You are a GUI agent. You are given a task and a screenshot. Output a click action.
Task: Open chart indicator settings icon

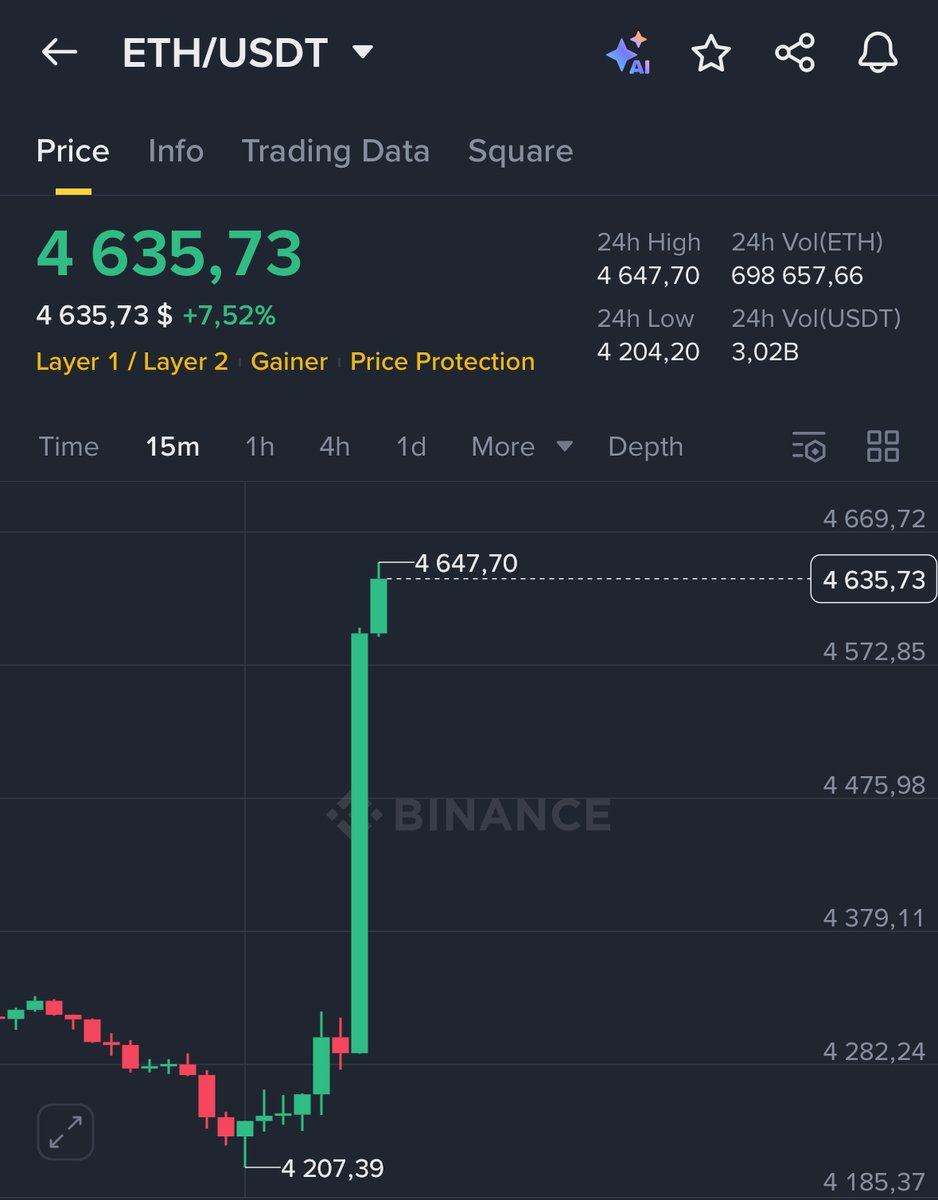[808, 447]
